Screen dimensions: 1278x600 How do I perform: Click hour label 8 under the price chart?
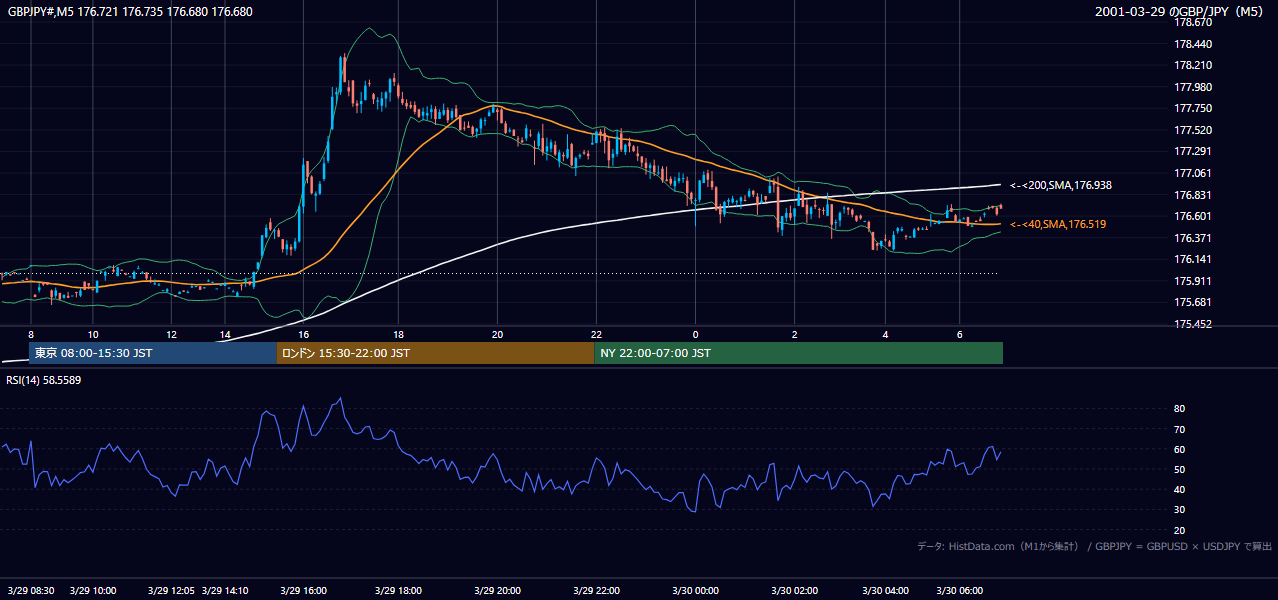click(31, 334)
